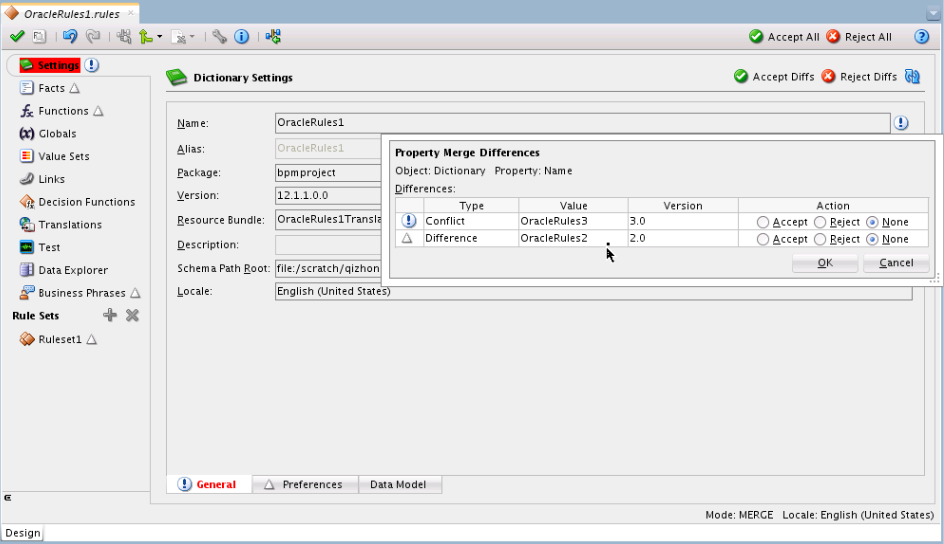This screenshot has height=544, width=944.
Task: Click Reject Diffs button
Action: 859,76
